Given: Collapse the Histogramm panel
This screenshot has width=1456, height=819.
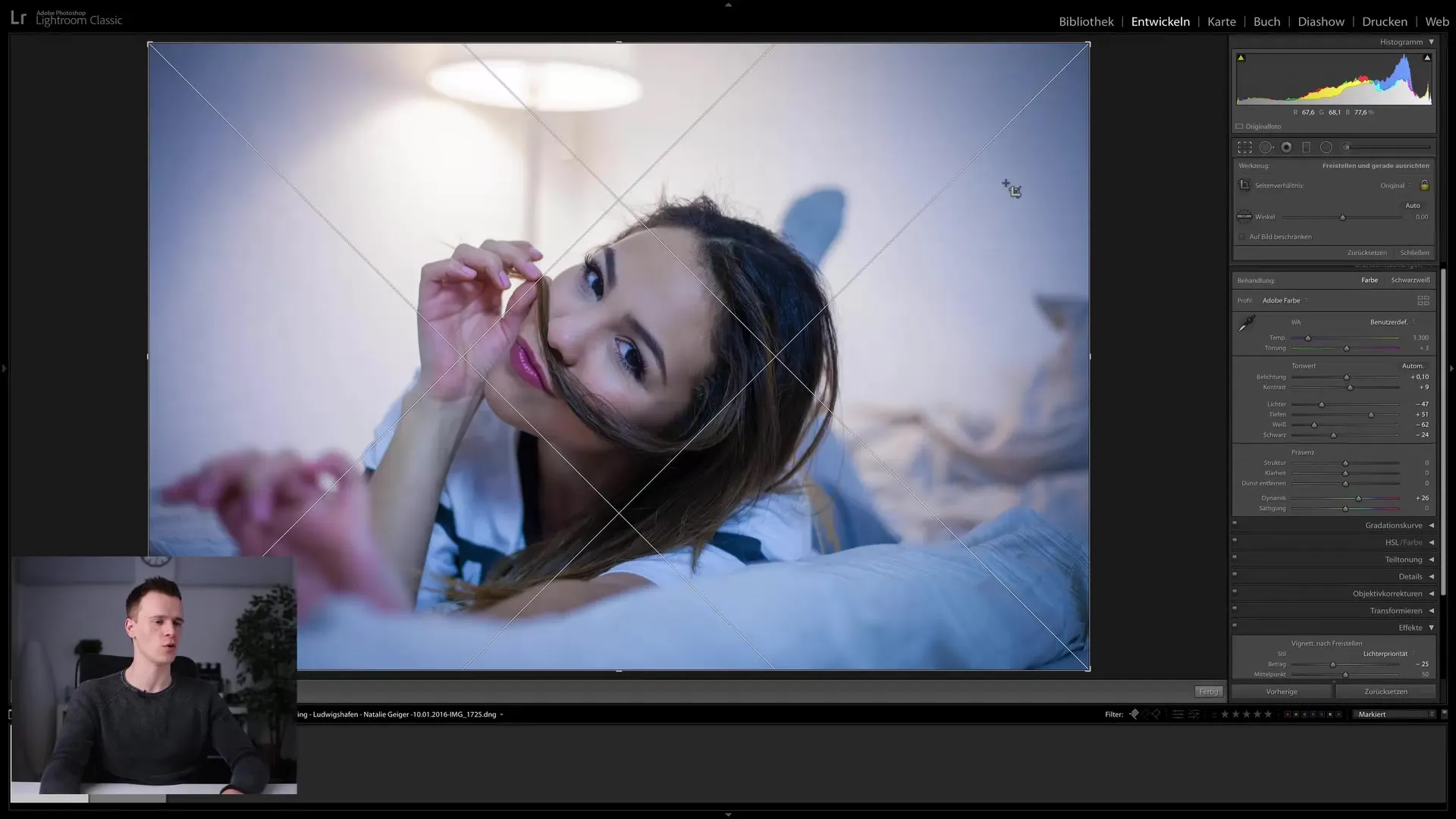Looking at the screenshot, I should [1431, 42].
